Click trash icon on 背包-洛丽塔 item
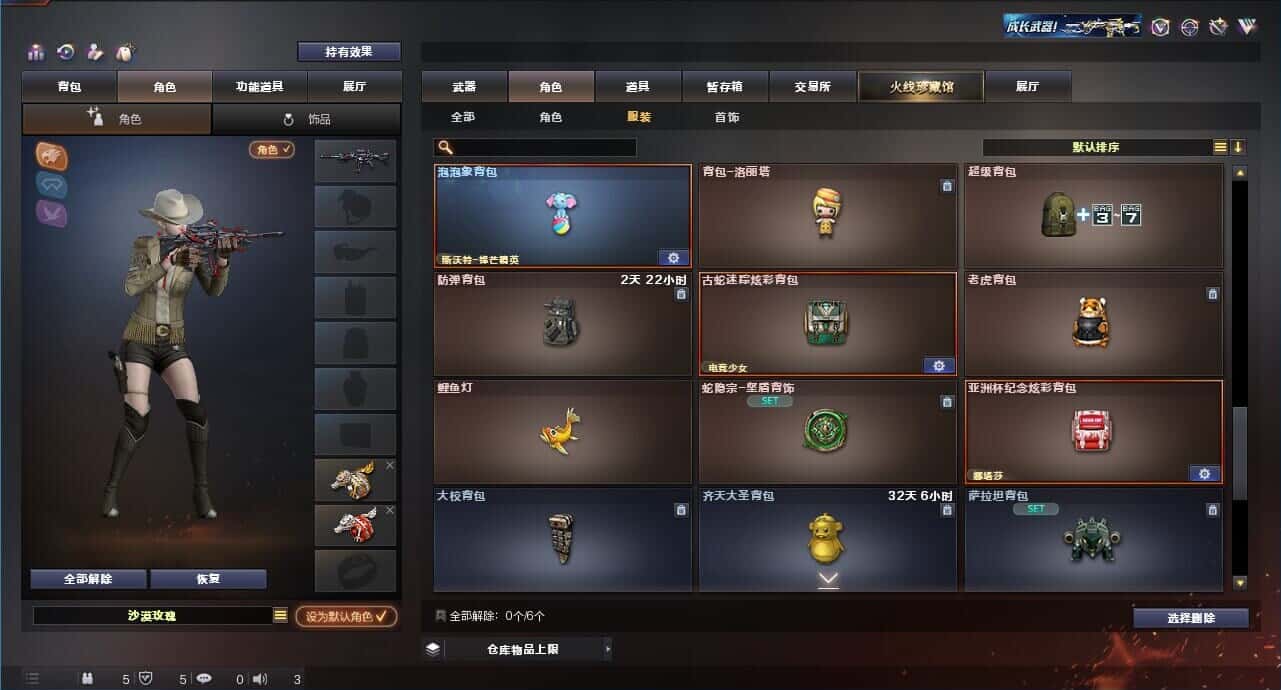The image size is (1281, 690). tap(947, 186)
